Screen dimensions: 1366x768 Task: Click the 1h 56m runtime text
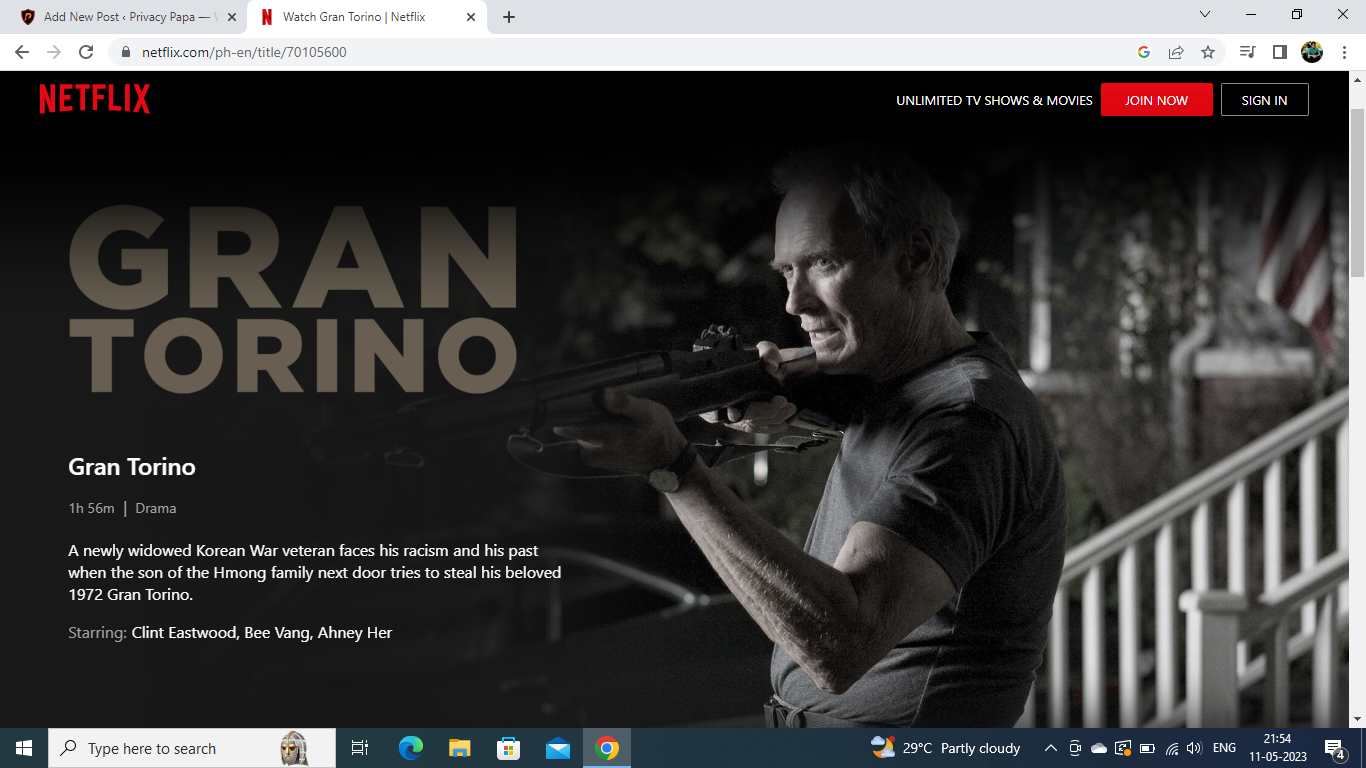coord(91,508)
